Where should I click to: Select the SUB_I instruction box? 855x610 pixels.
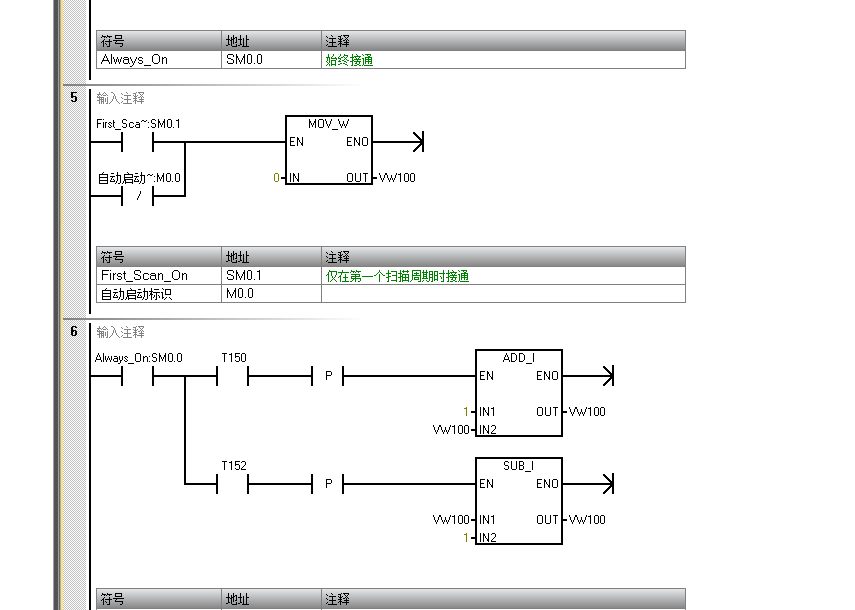point(518,502)
